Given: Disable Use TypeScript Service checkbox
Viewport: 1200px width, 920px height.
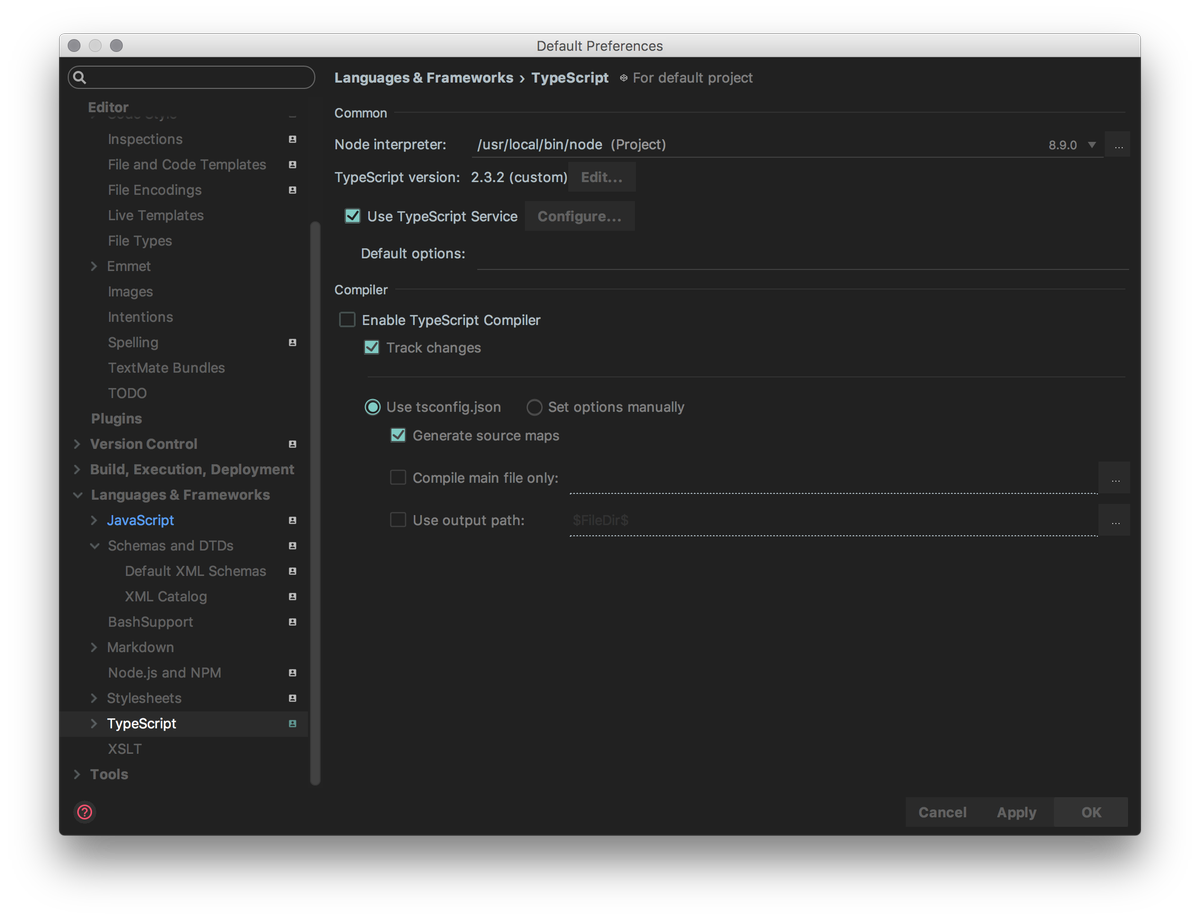Looking at the screenshot, I should [x=352, y=216].
